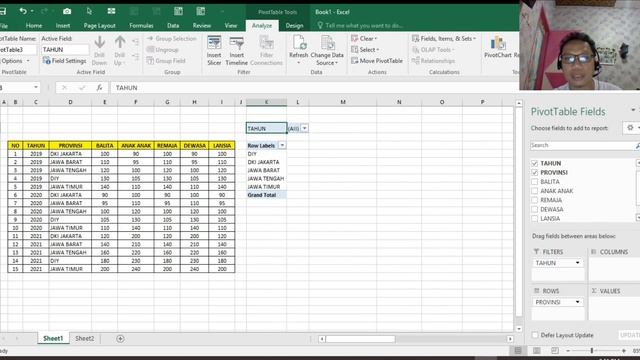Image resolution: width=640 pixels, height=360 pixels.
Task: Check the DEWASA field checkbox
Action: (x=534, y=209)
